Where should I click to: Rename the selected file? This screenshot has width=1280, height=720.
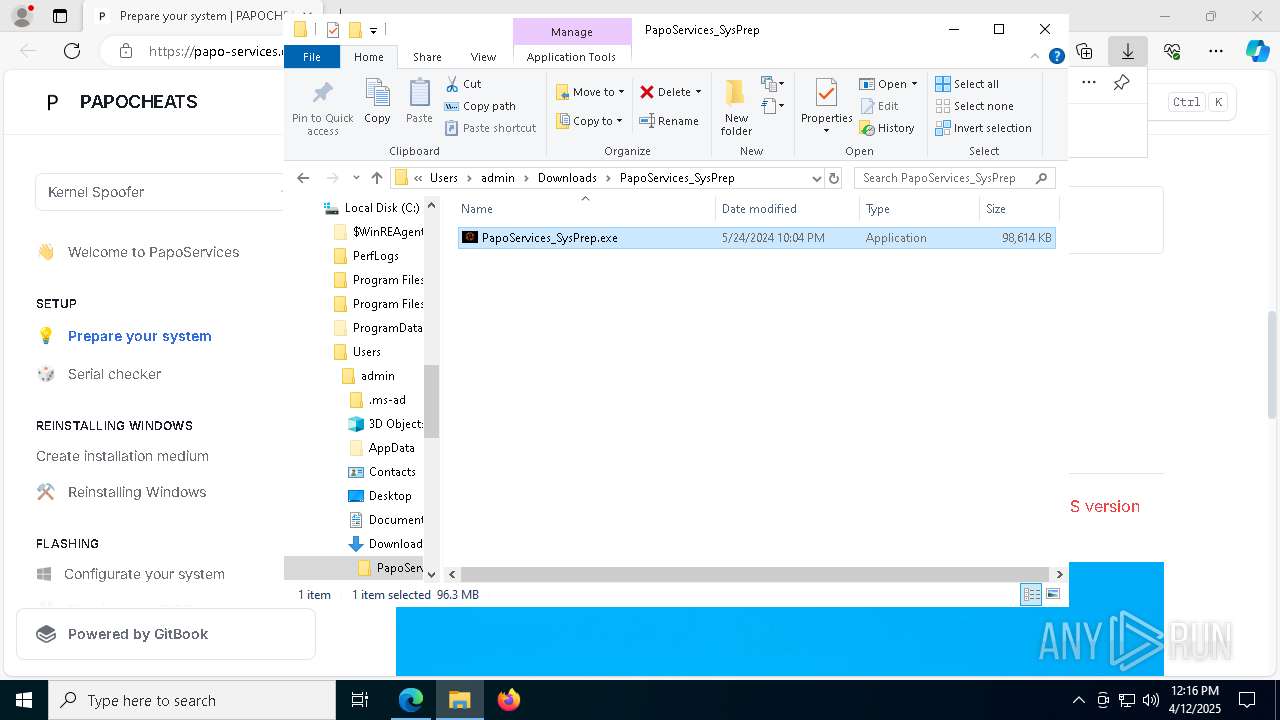point(669,121)
